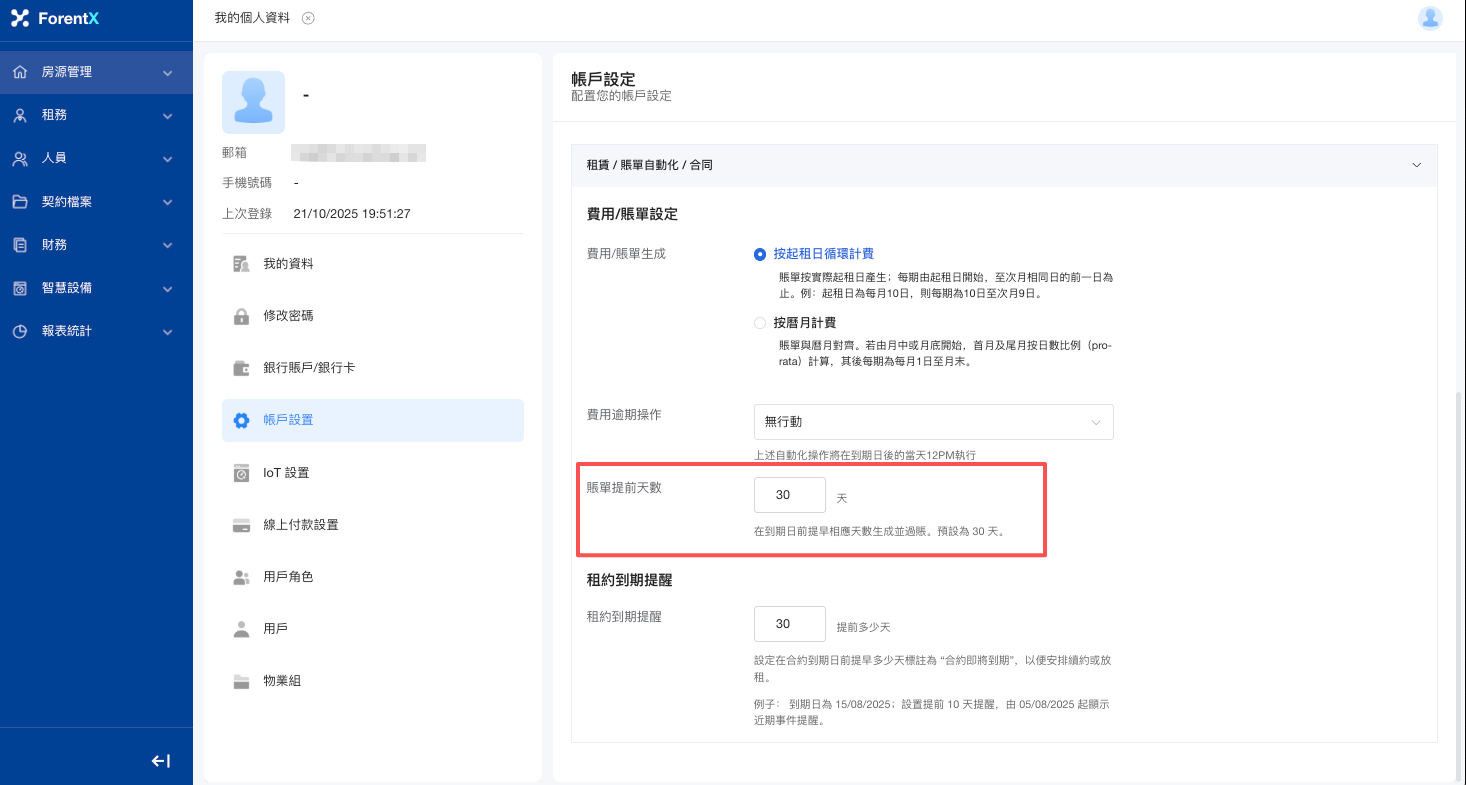
Task: Open 智慧設備 in the sidebar
Action: click(96, 288)
